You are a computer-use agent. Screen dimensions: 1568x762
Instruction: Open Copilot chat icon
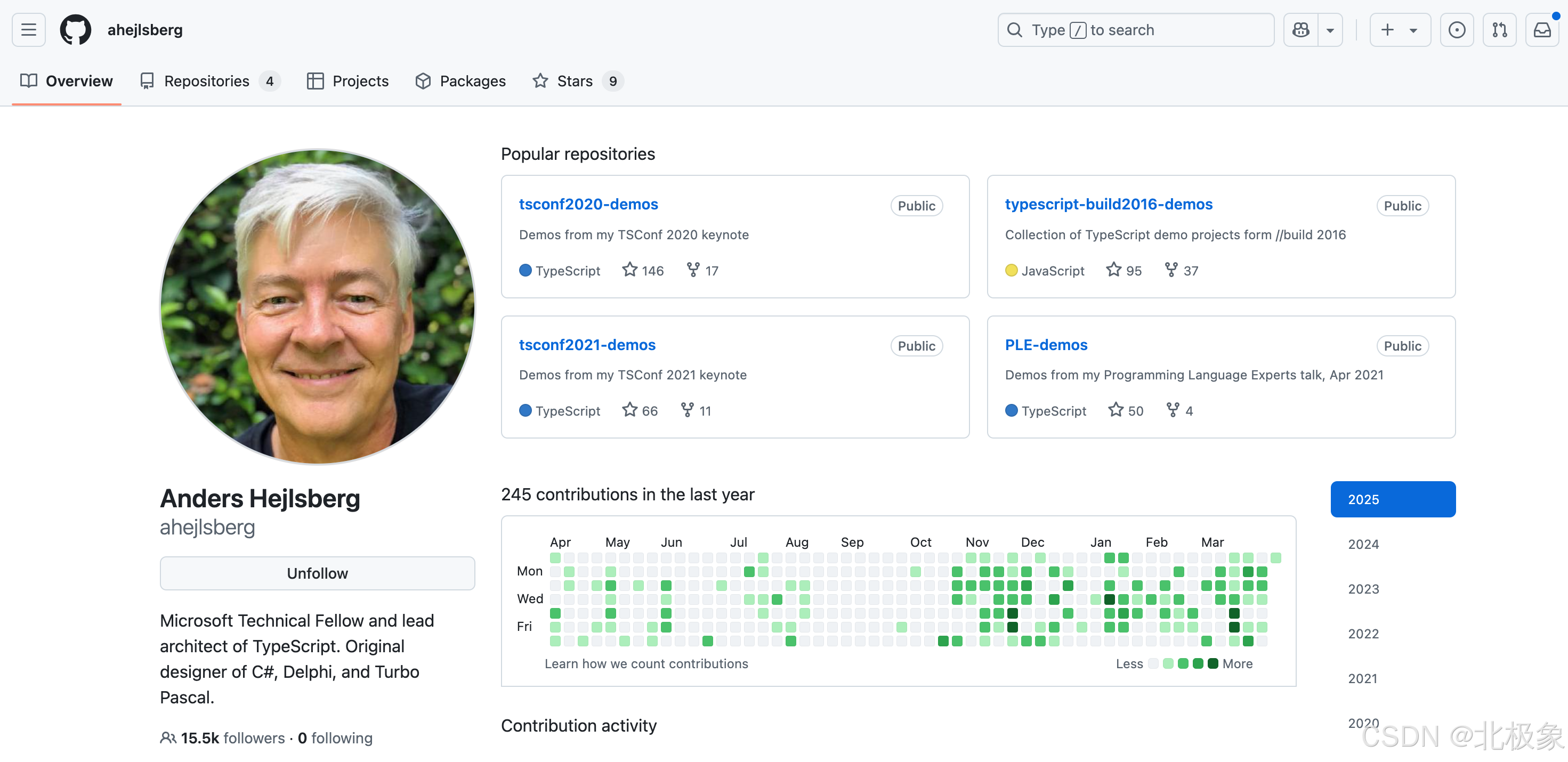pos(1301,30)
